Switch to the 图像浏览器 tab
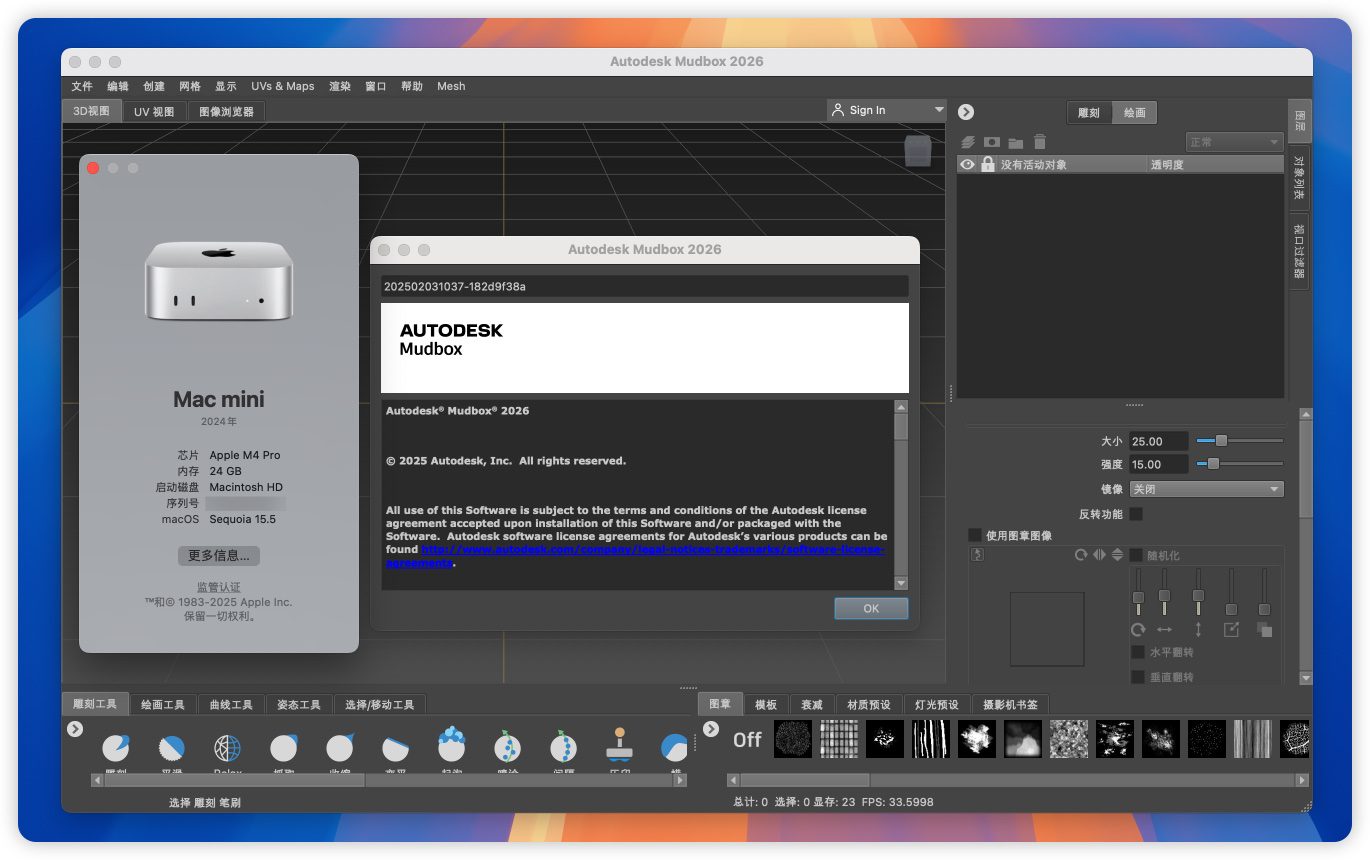The image size is (1370, 860). (226, 112)
